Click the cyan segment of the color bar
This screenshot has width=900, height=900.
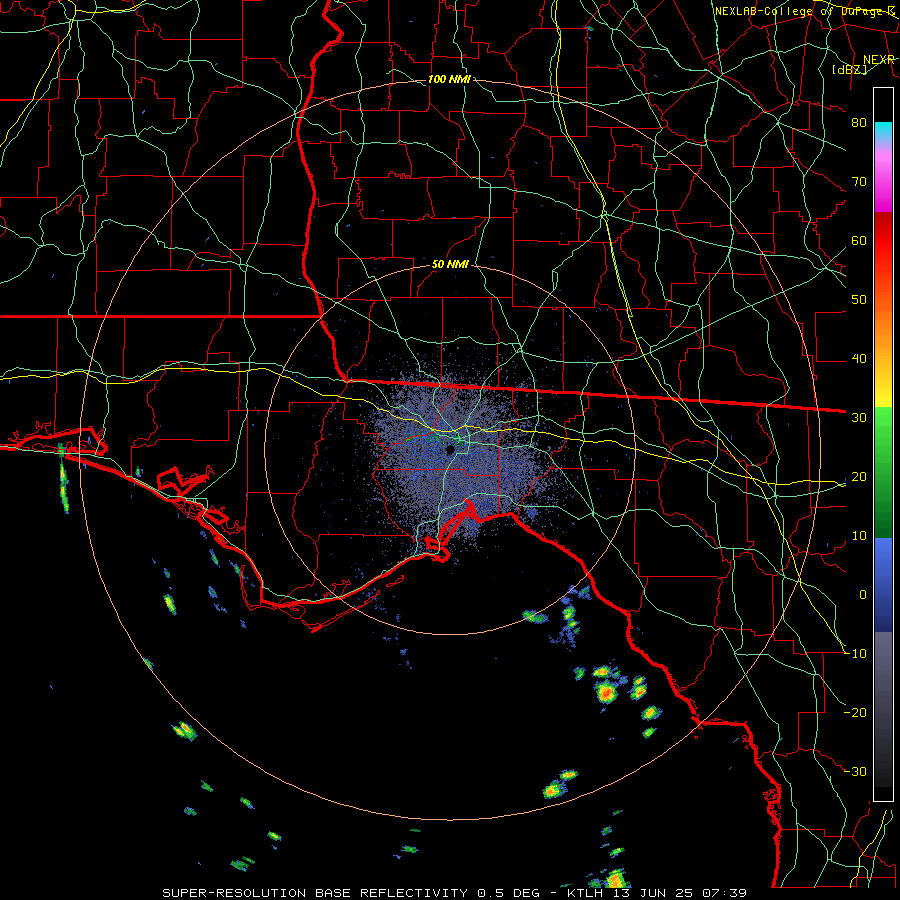click(x=883, y=131)
